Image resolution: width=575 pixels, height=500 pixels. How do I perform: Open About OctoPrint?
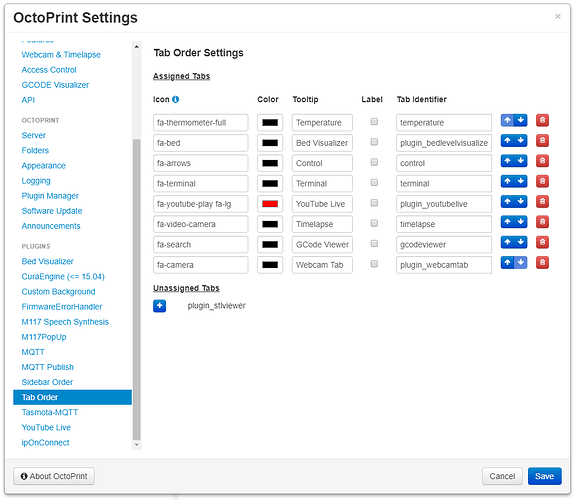(x=54, y=476)
